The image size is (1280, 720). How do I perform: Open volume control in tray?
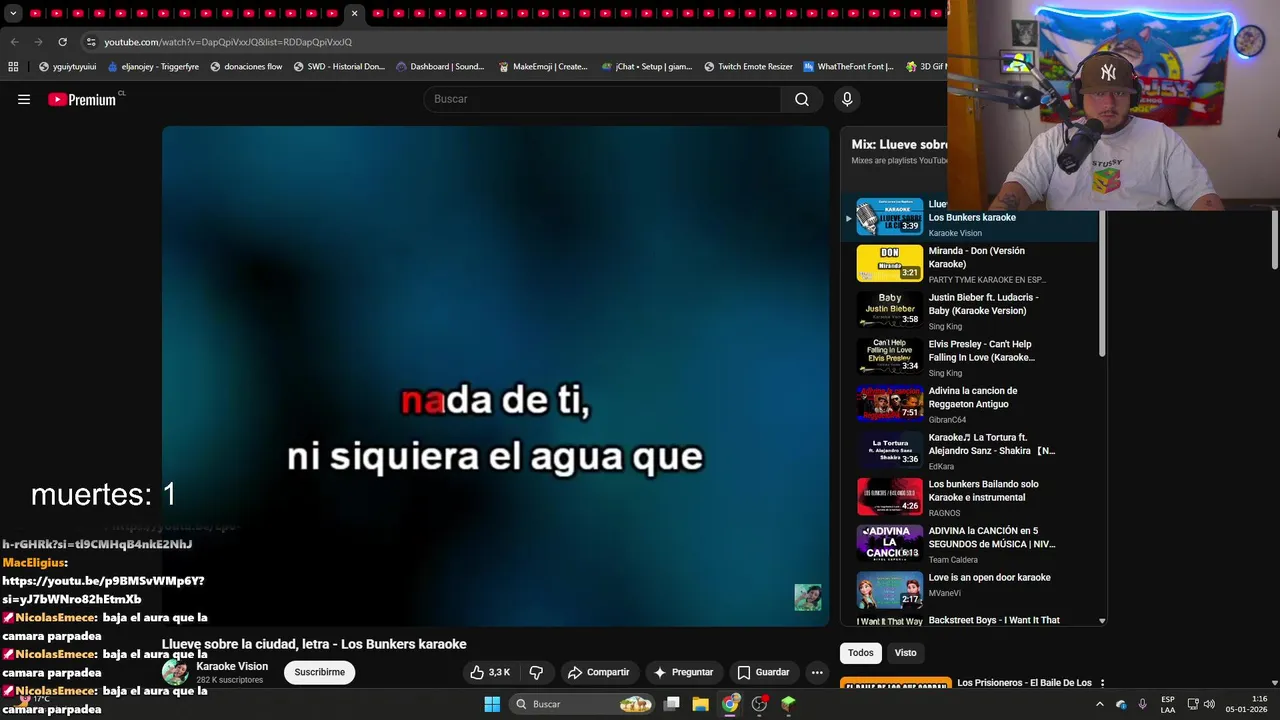[x=1209, y=704]
